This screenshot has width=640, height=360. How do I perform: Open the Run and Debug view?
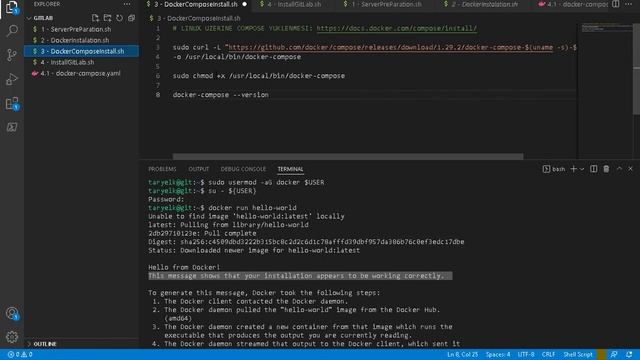(x=12, y=79)
